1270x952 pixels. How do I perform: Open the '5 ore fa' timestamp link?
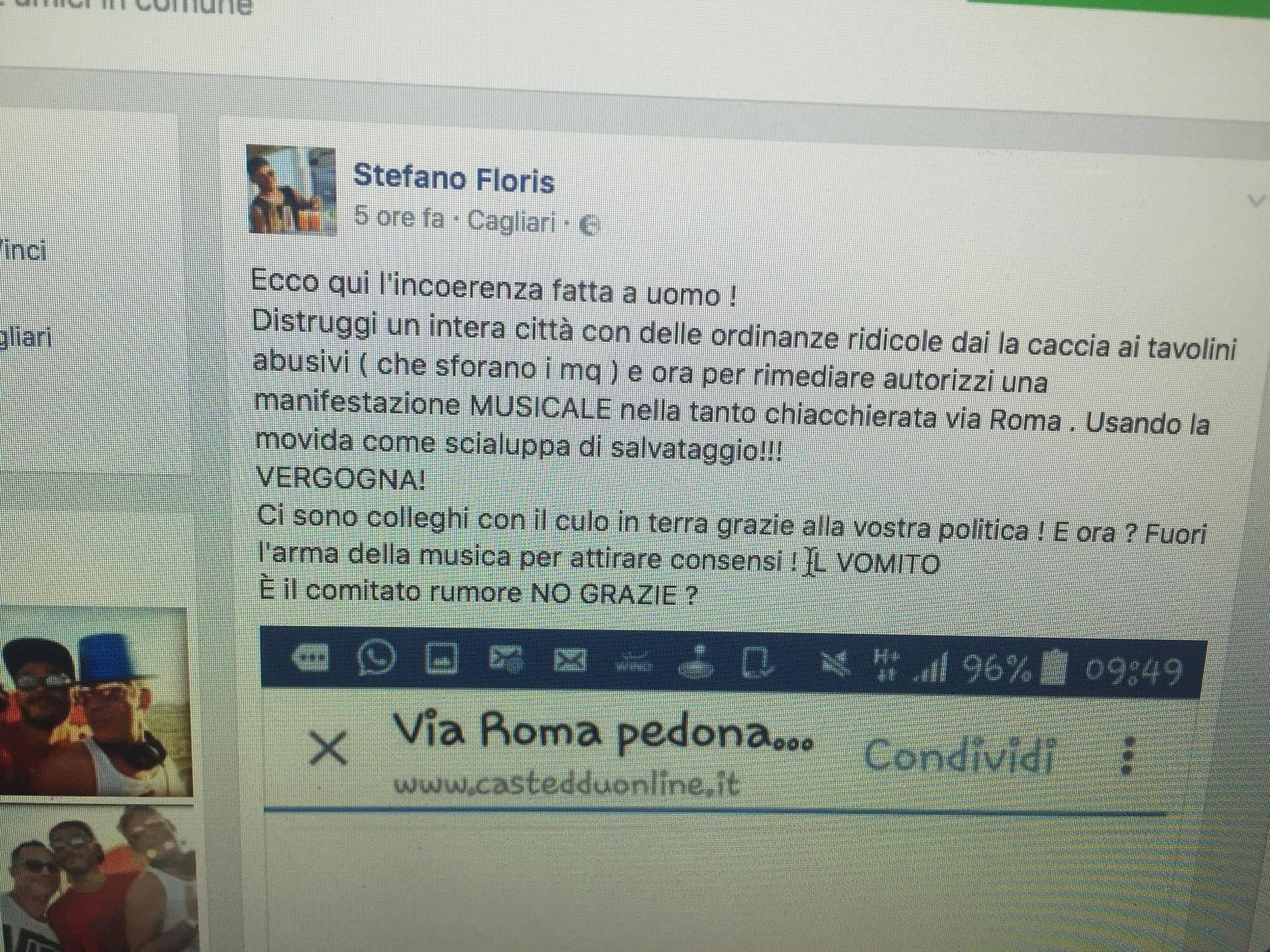click(399, 216)
